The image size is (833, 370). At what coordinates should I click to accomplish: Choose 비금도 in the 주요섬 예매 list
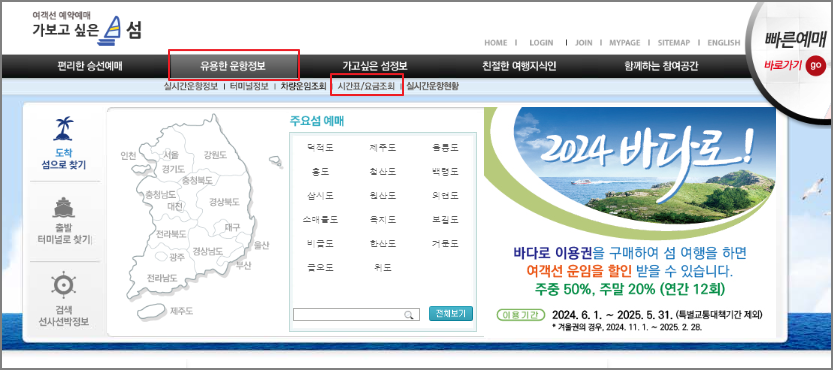pyautogui.click(x=320, y=243)
